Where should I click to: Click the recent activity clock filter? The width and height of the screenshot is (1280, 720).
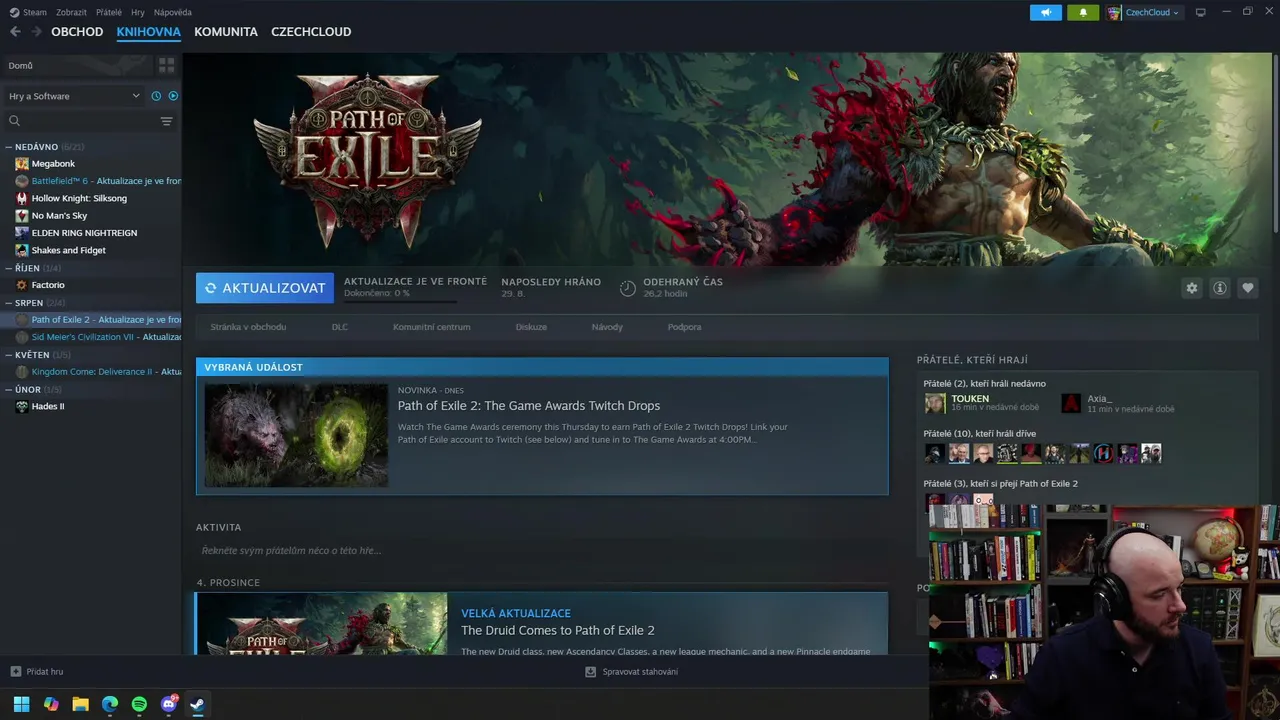(x=156, y=96)
